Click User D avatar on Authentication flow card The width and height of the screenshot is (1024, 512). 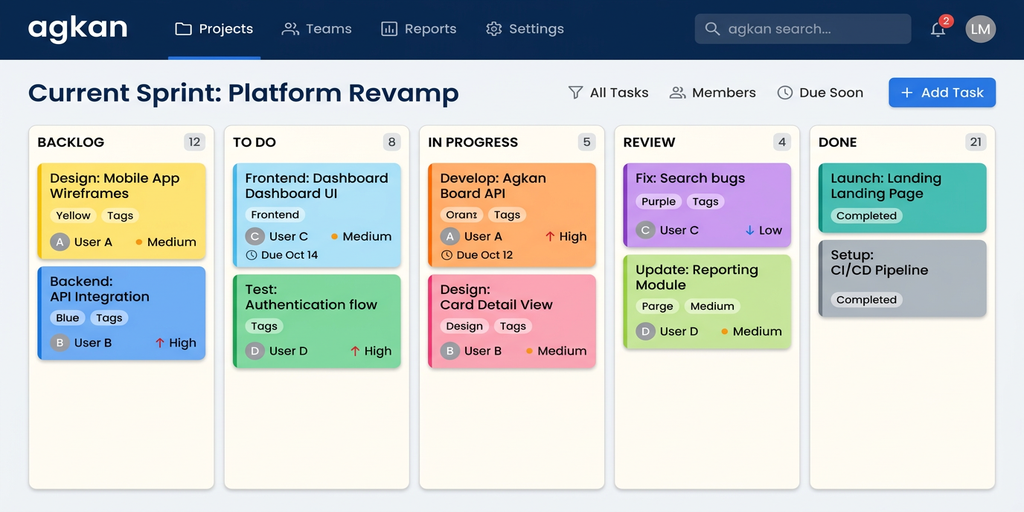(255, 351)
